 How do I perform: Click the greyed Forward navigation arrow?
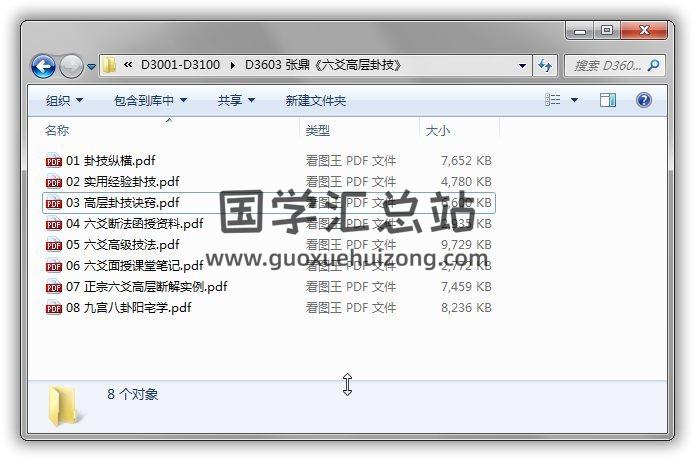click(71, 66)
